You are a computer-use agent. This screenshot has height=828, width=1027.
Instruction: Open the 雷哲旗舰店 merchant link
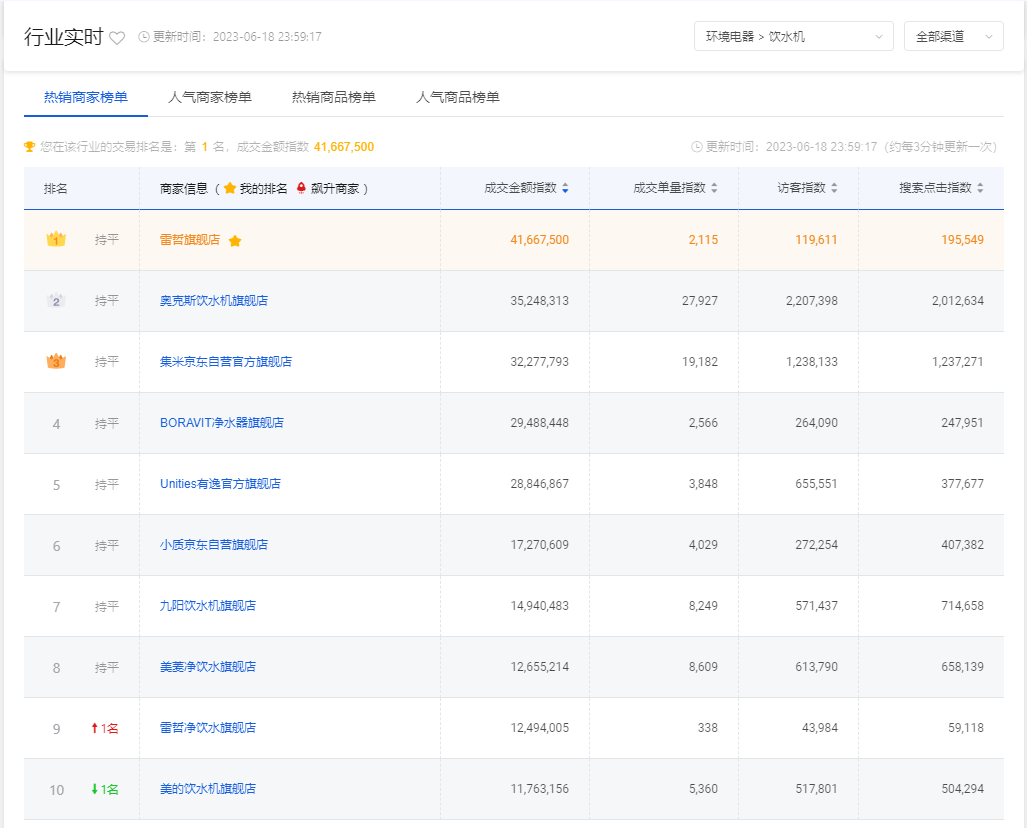190,240
